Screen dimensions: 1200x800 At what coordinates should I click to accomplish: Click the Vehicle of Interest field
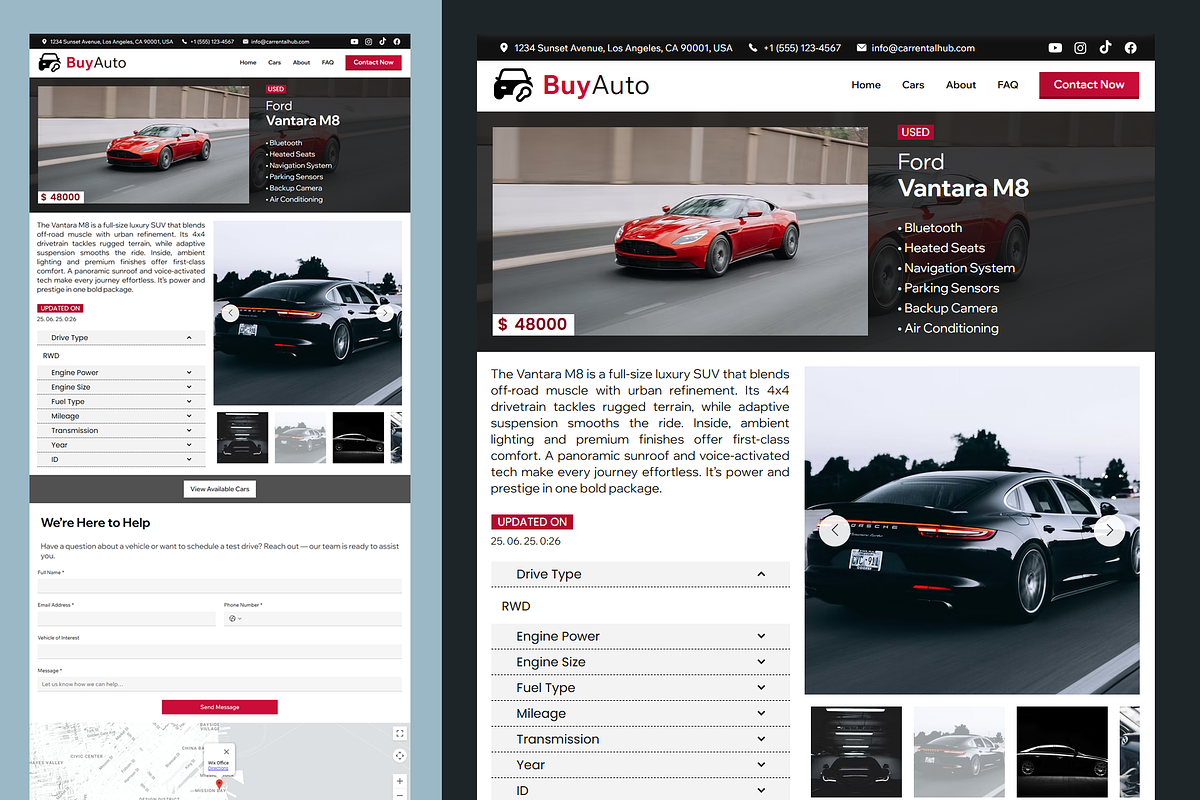pyautogui.click(x=220, y=651)
